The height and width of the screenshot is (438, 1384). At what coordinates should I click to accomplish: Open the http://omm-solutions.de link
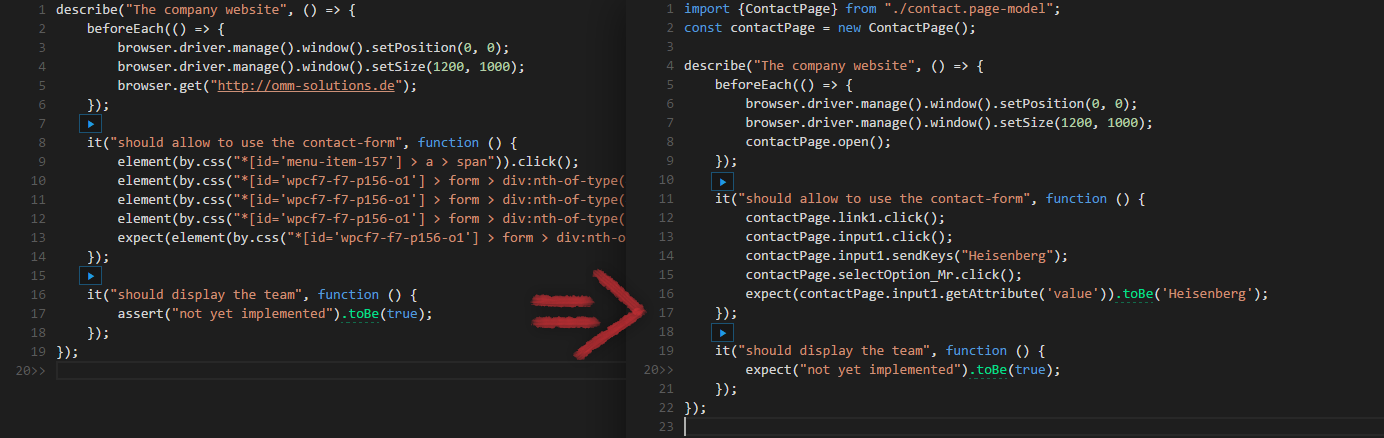308,86
